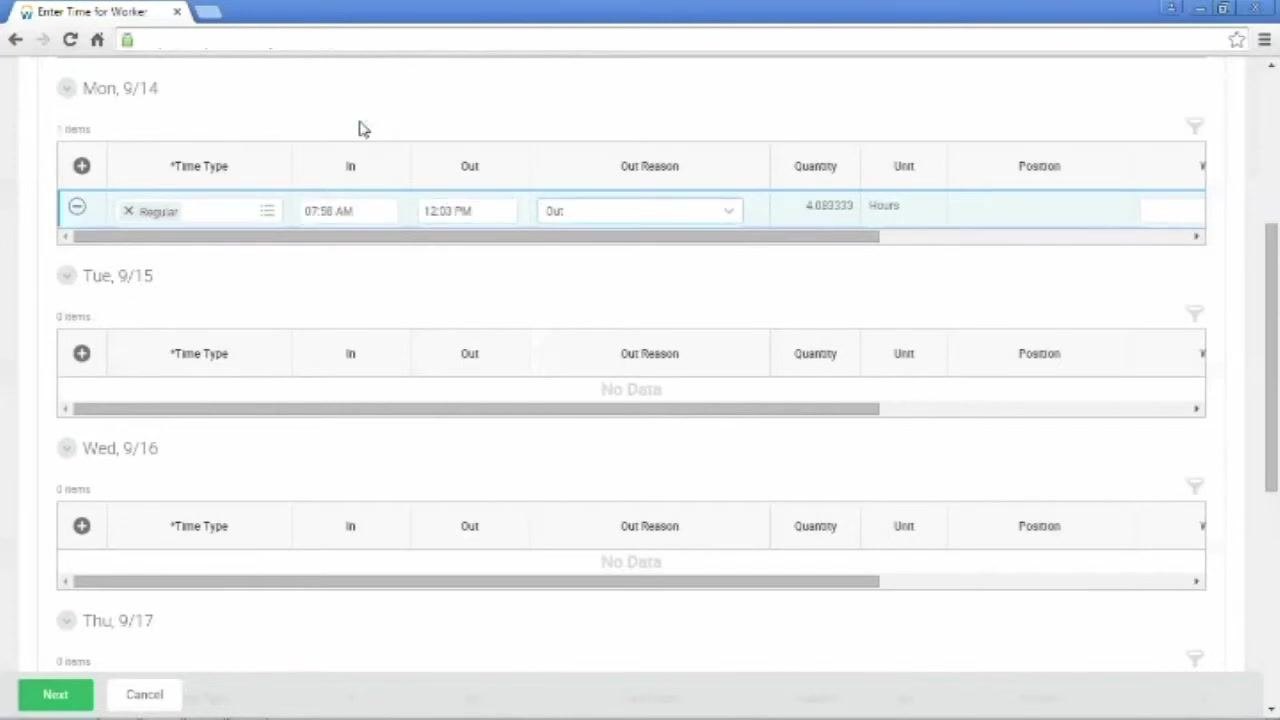This screenshot has width=1280, height=720.
Task: Add a time row for Tue, 9/15
Action: point(82,353)
